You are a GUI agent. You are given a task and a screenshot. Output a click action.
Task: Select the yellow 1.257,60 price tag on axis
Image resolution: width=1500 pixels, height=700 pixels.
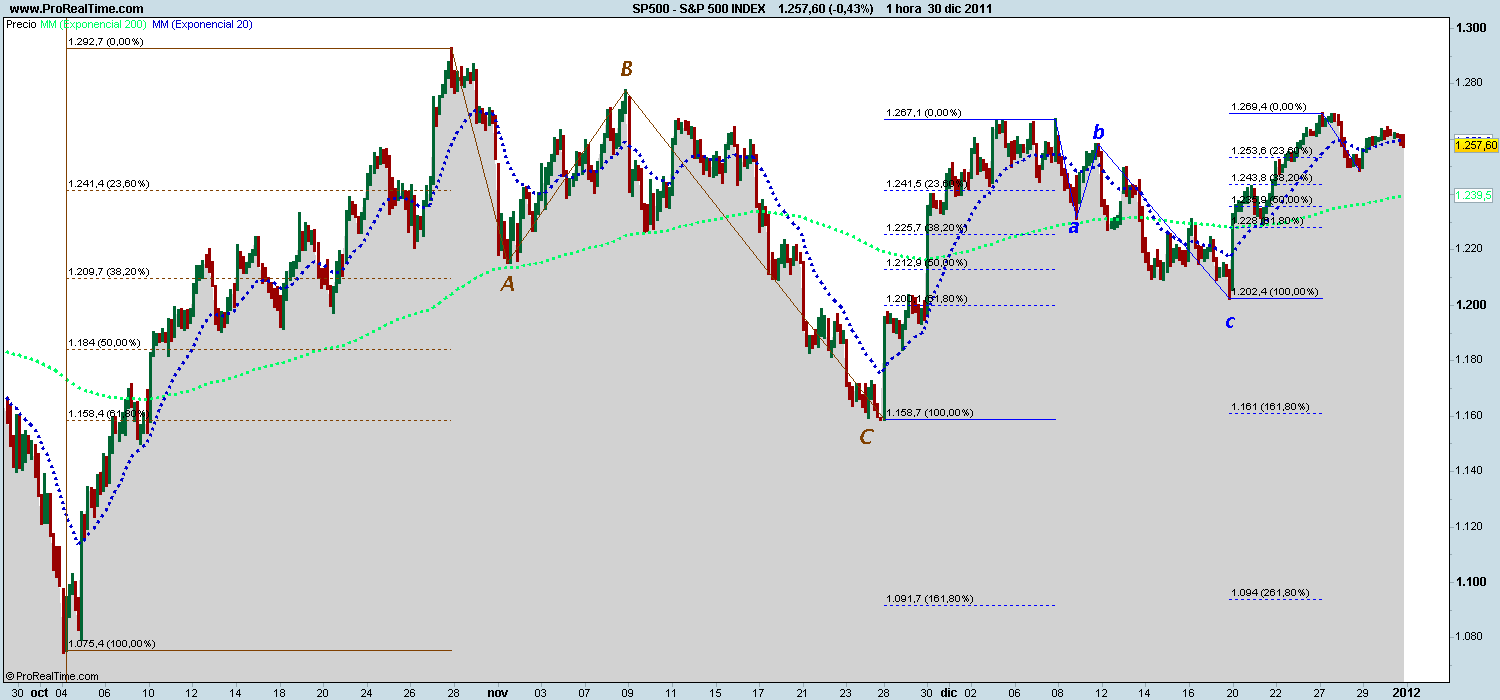tap(1475, 145)
